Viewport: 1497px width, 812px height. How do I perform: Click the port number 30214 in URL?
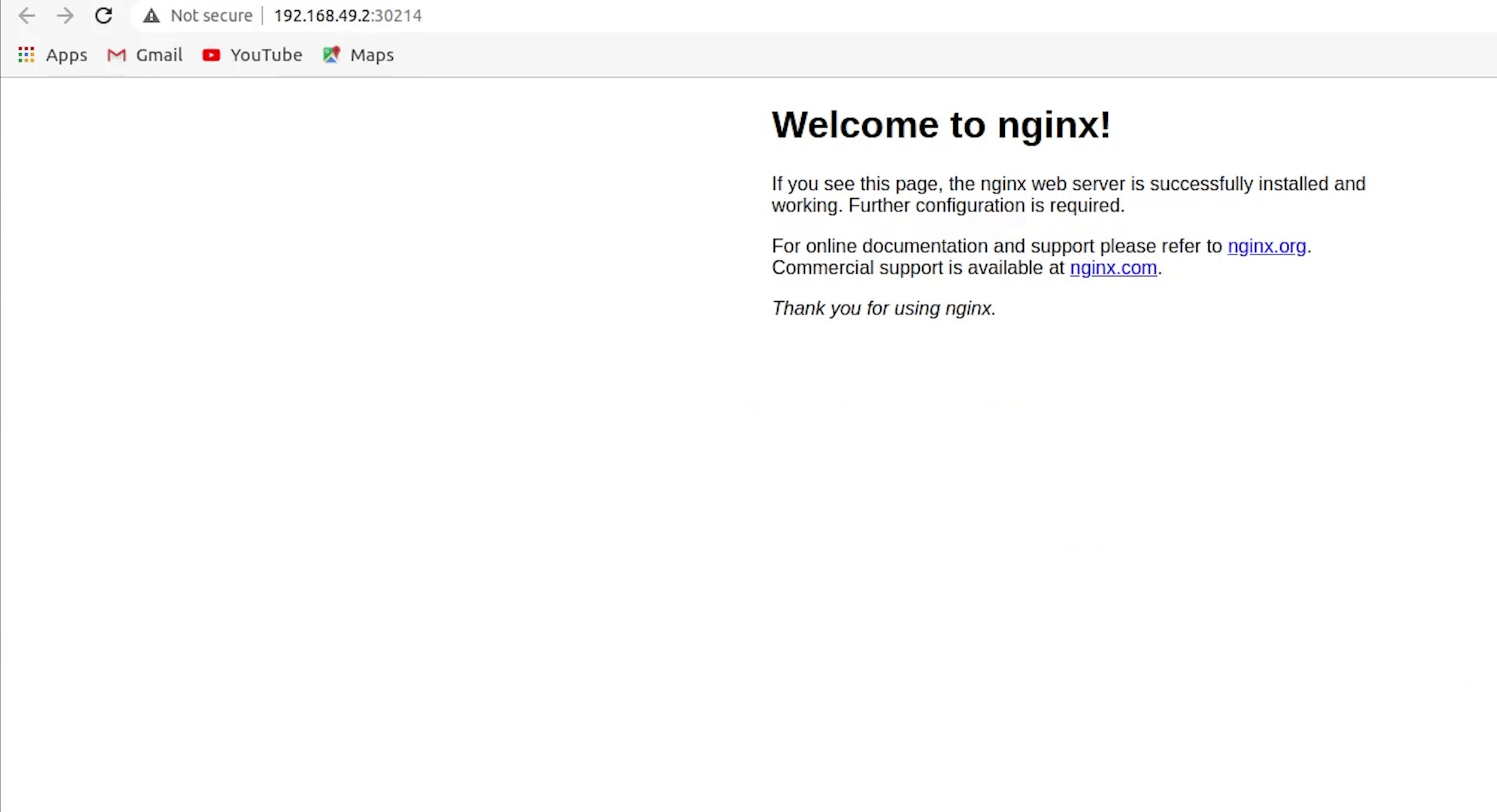pos(398,16)
